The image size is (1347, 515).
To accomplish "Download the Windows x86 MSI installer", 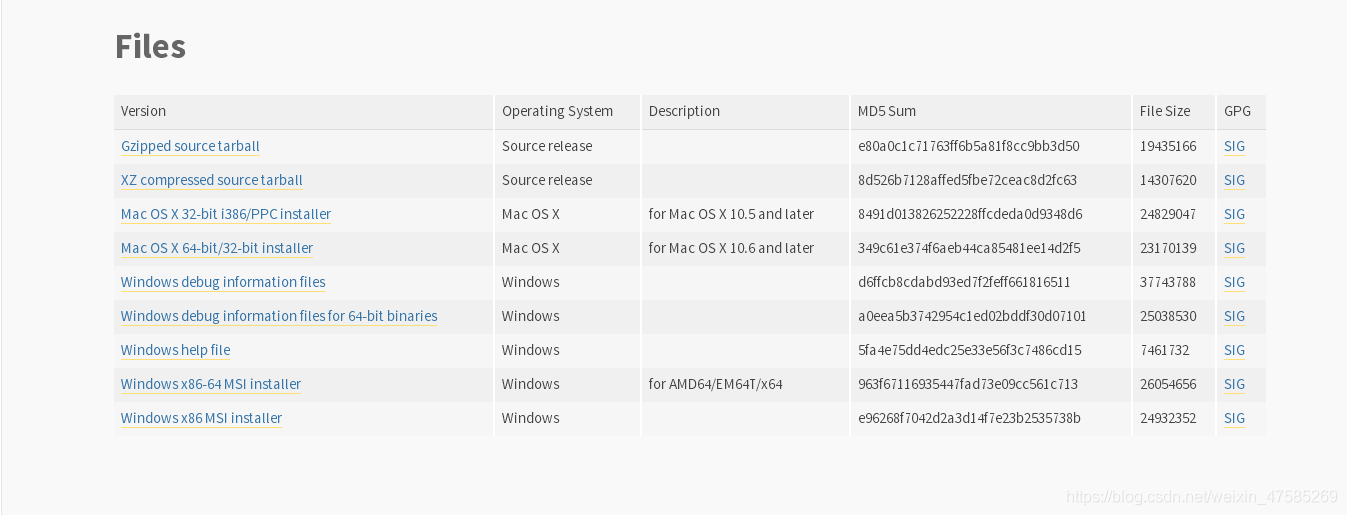I will click(201, 418).
